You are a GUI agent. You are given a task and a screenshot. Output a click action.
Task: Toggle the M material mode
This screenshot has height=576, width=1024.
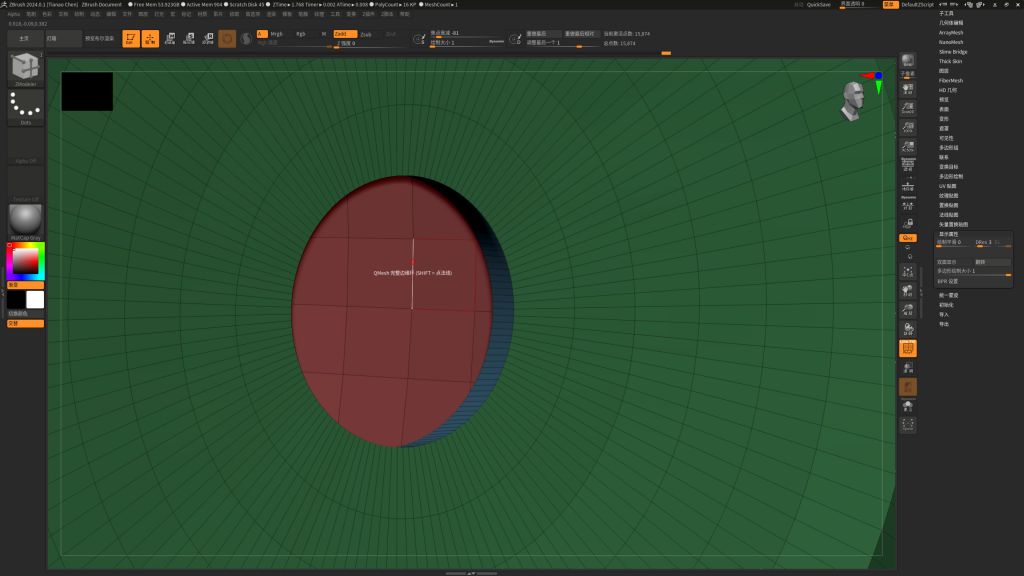click(323, 34)
